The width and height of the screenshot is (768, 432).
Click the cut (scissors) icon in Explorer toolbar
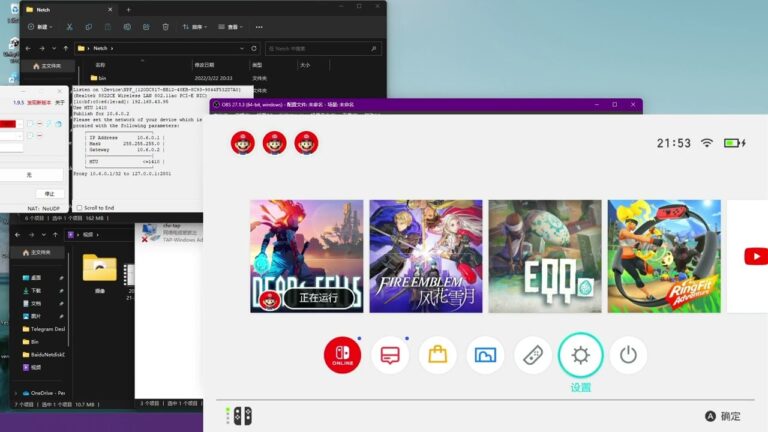69,27
